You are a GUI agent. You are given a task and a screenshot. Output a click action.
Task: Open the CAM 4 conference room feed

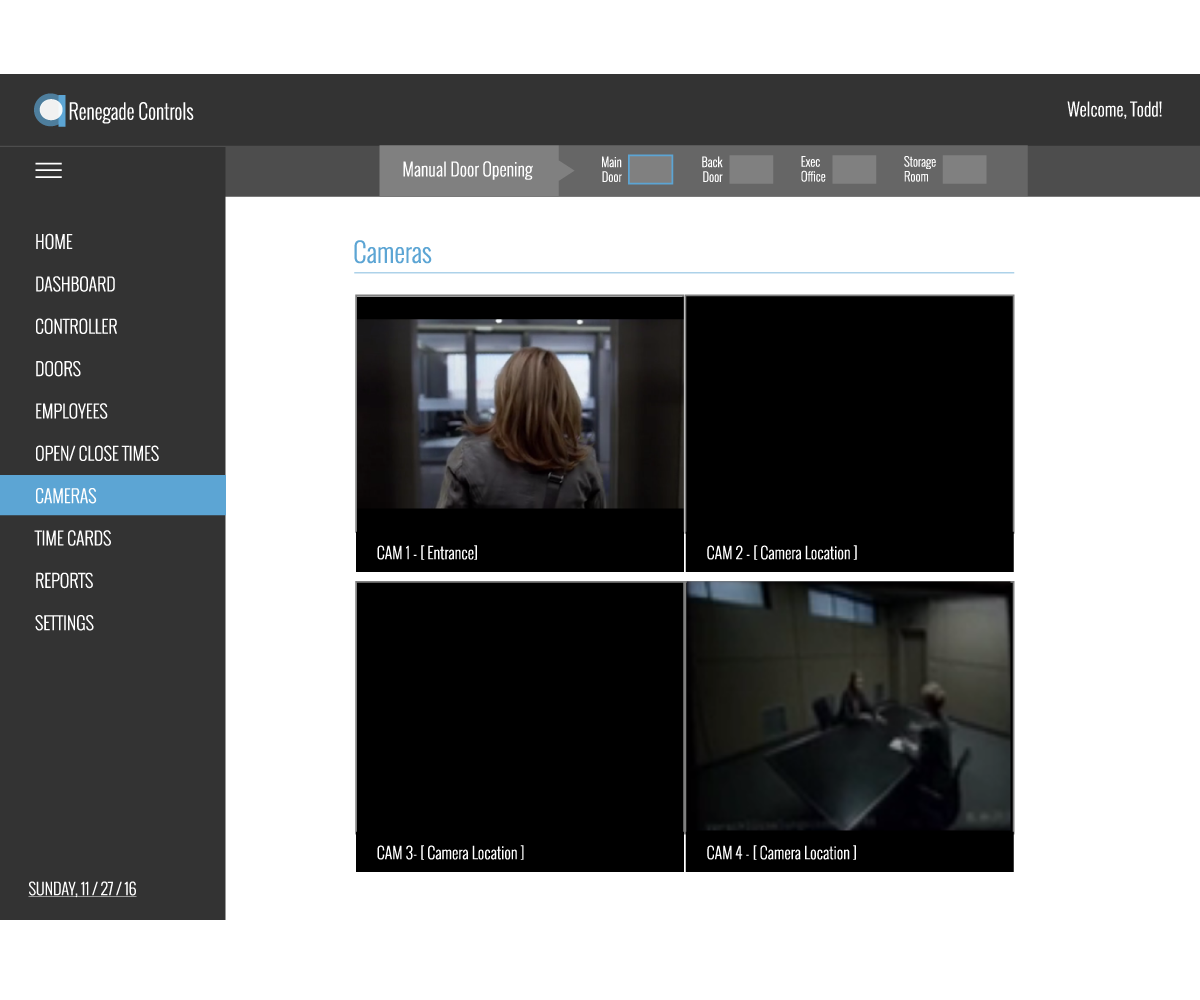coord(849,706)
